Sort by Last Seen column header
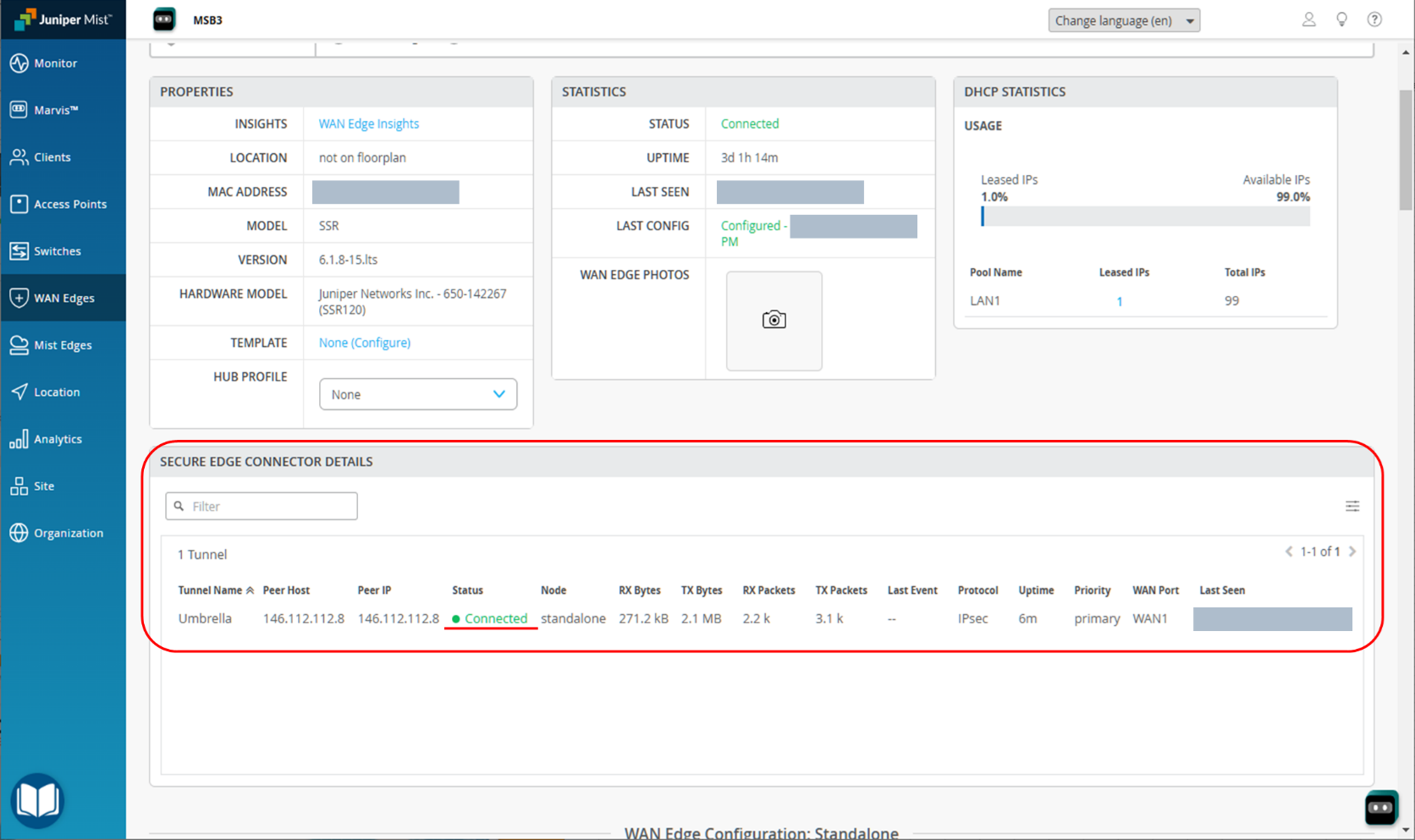 pyautogui.click(x=1222, y=590)
